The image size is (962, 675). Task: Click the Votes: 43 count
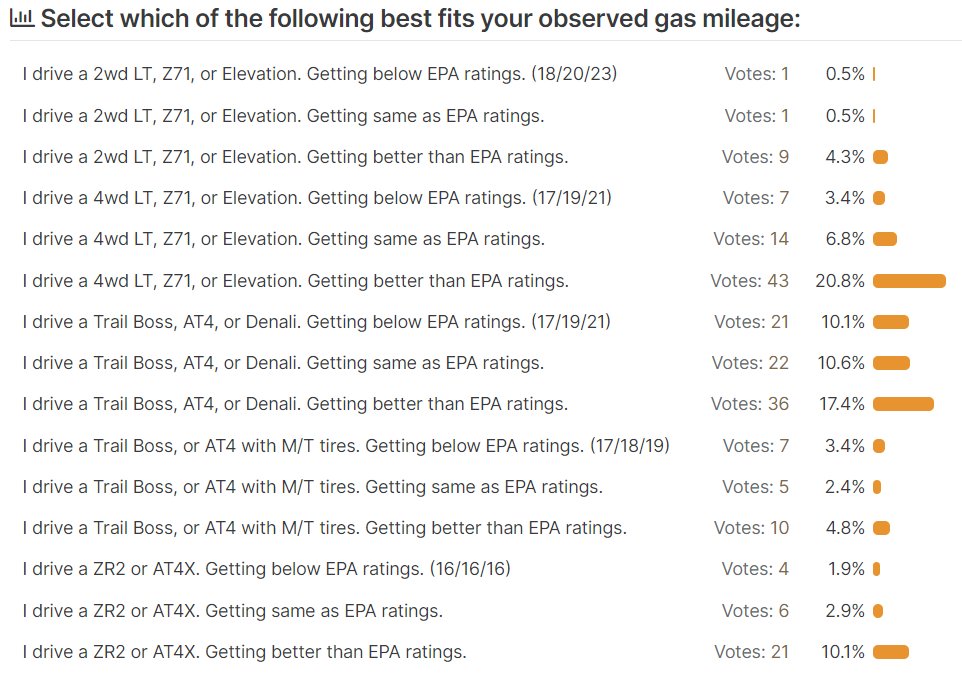click(x=749, y=281)
